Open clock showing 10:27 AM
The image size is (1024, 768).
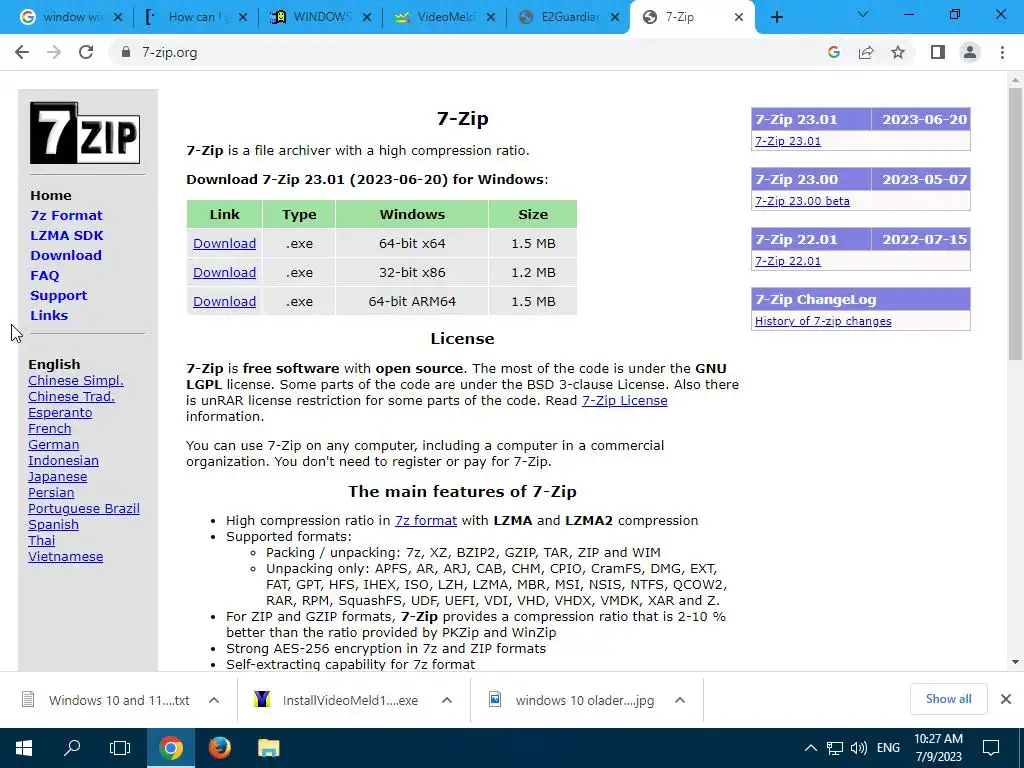pos(938,748)
